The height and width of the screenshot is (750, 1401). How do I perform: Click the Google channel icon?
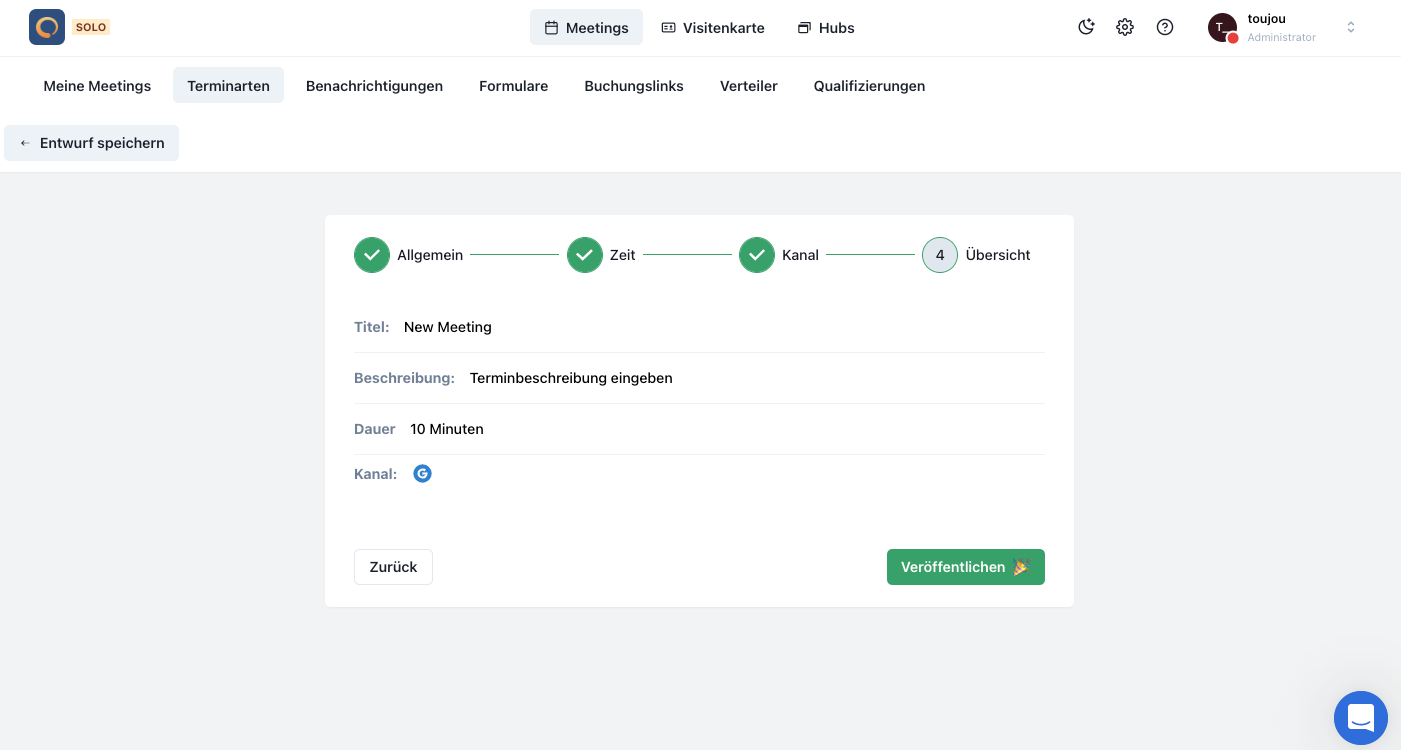(x=423, y=474)
